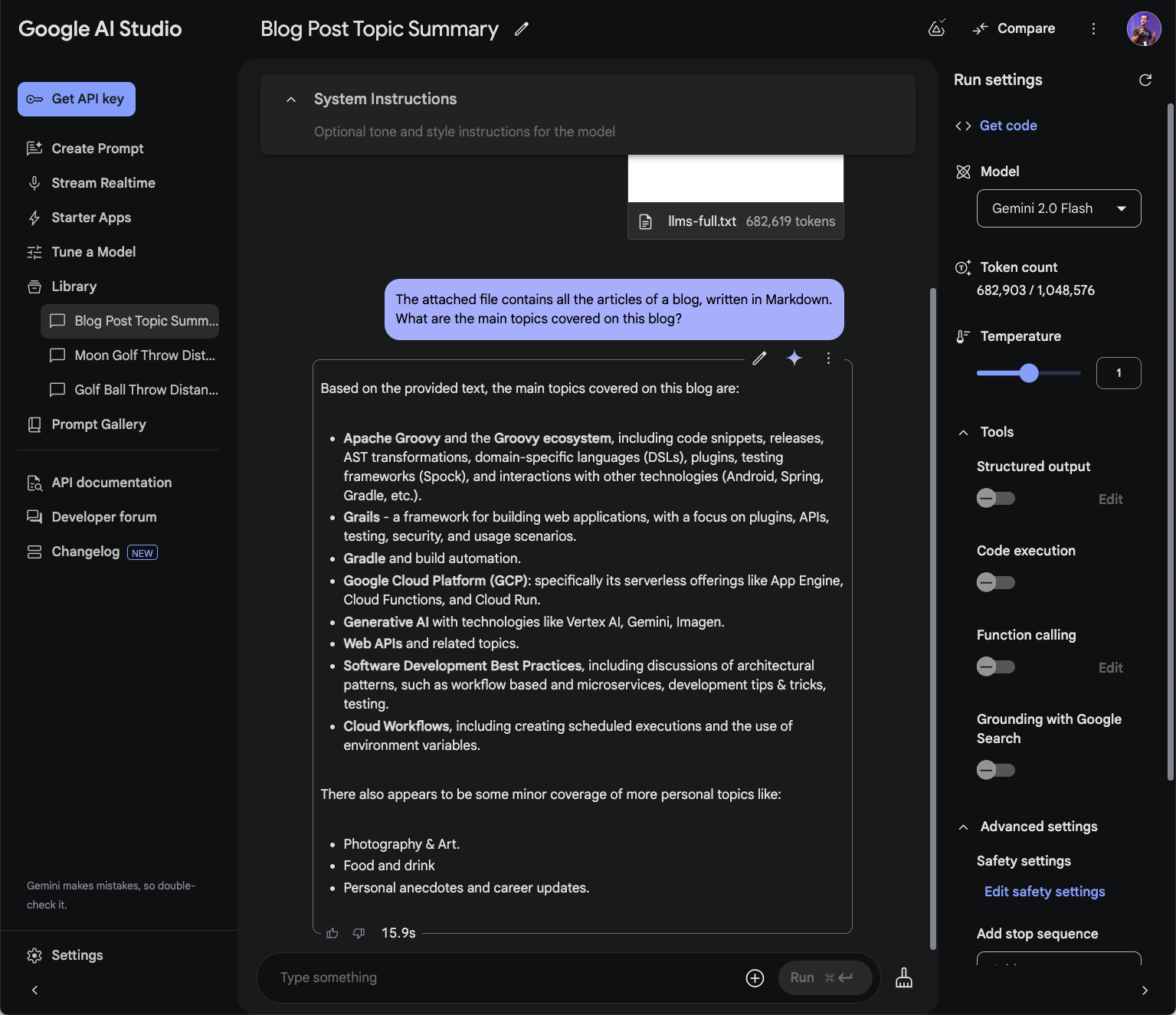Screen dimensions: 1176x1015
Task: Click the System Instructions text field
Action: (x=464, y=132)
